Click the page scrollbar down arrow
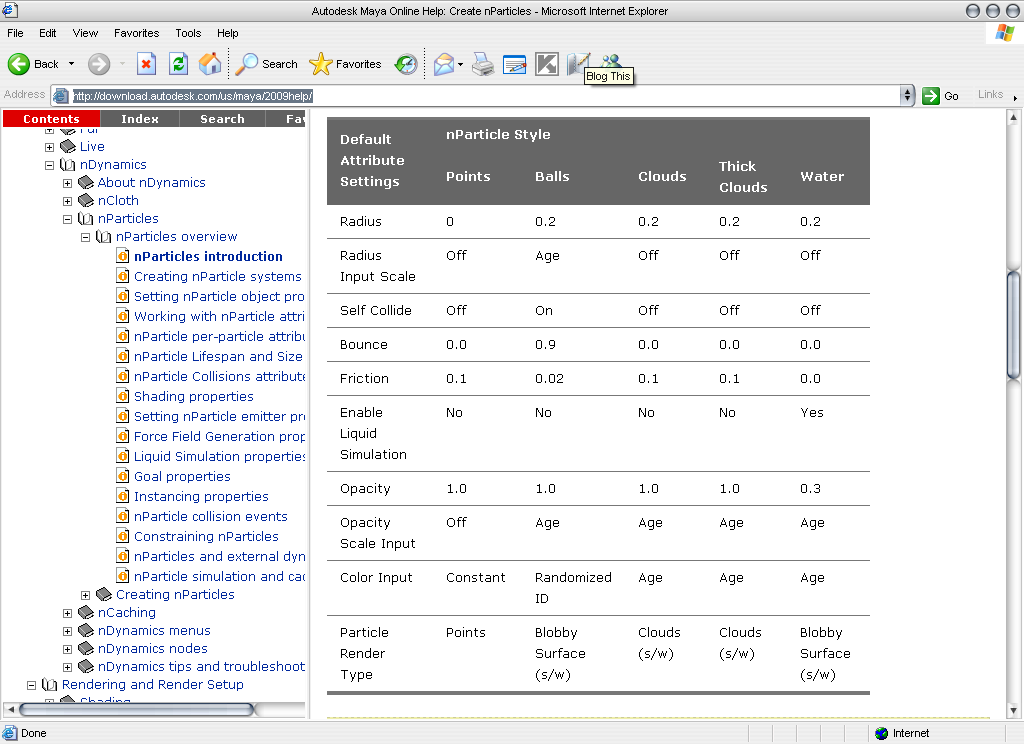This screenshot has height=744, width=1024. [x=1014, y=711]
